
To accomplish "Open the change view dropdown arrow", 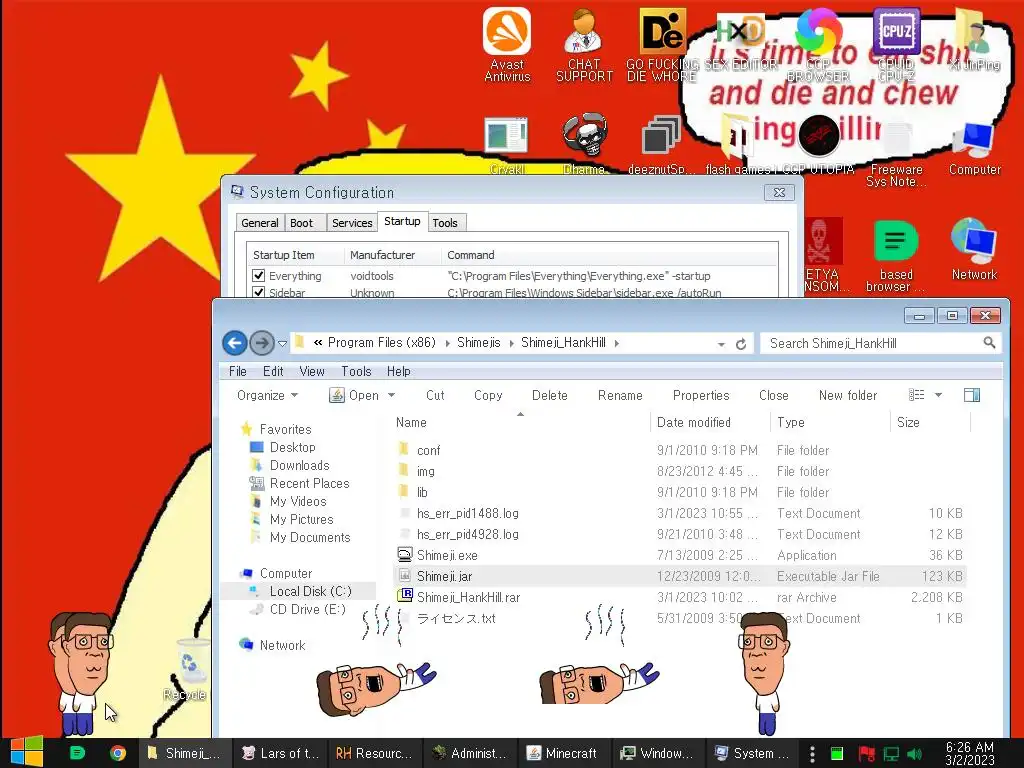I will pyautogui.click(x=938, y=395).
